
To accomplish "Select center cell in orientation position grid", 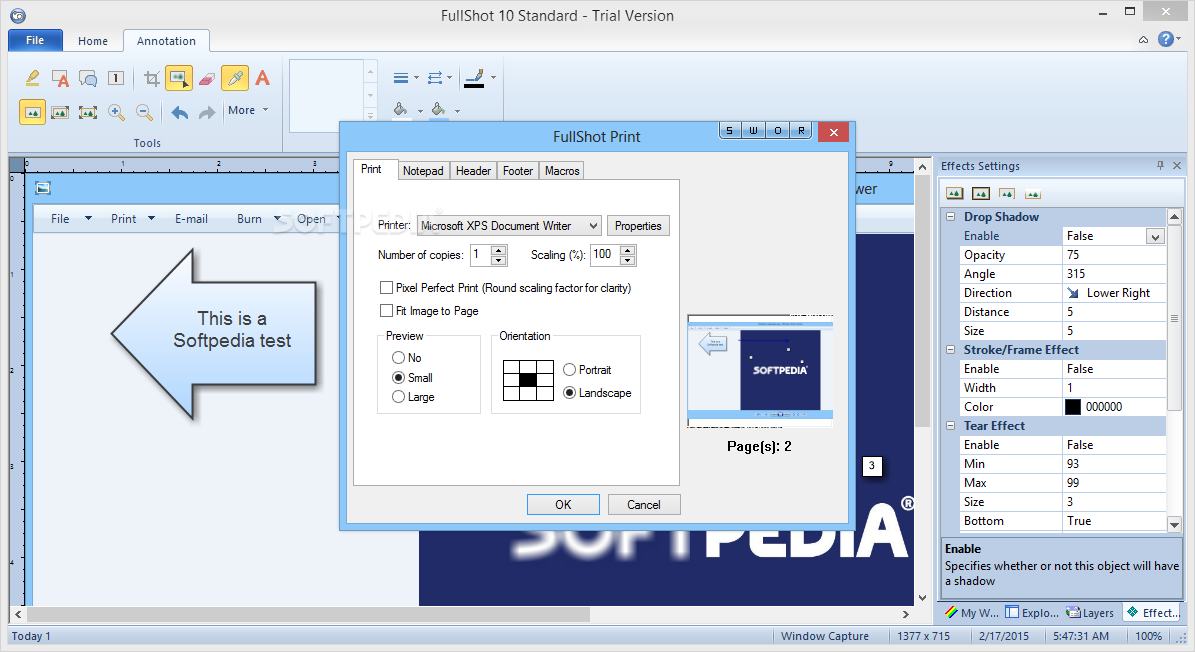I will coord(528,380).
